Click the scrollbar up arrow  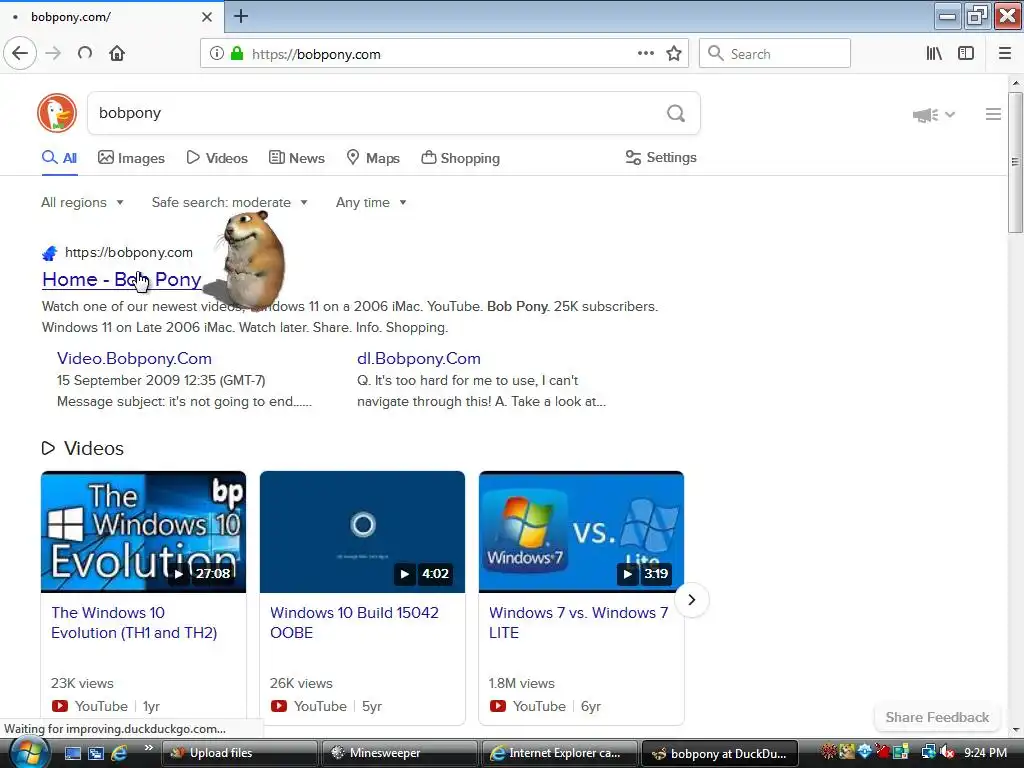coord(1015,83)
